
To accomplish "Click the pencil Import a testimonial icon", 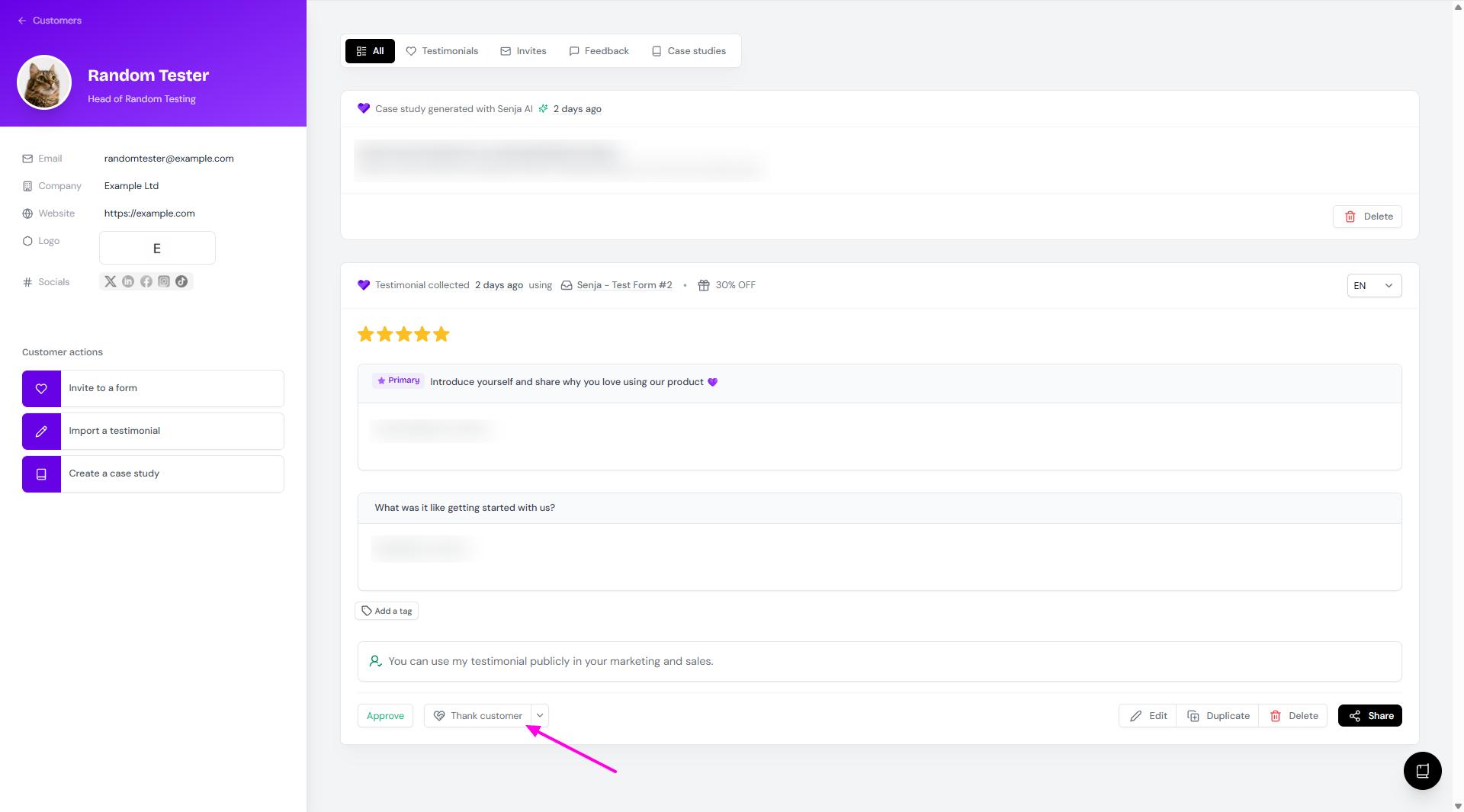I will click(41, 431).
